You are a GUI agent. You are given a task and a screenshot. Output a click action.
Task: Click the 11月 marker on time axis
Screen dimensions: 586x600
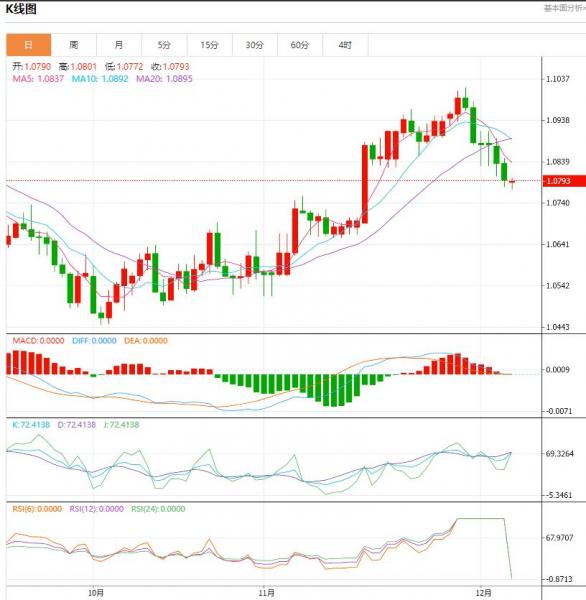click(266, 593)
